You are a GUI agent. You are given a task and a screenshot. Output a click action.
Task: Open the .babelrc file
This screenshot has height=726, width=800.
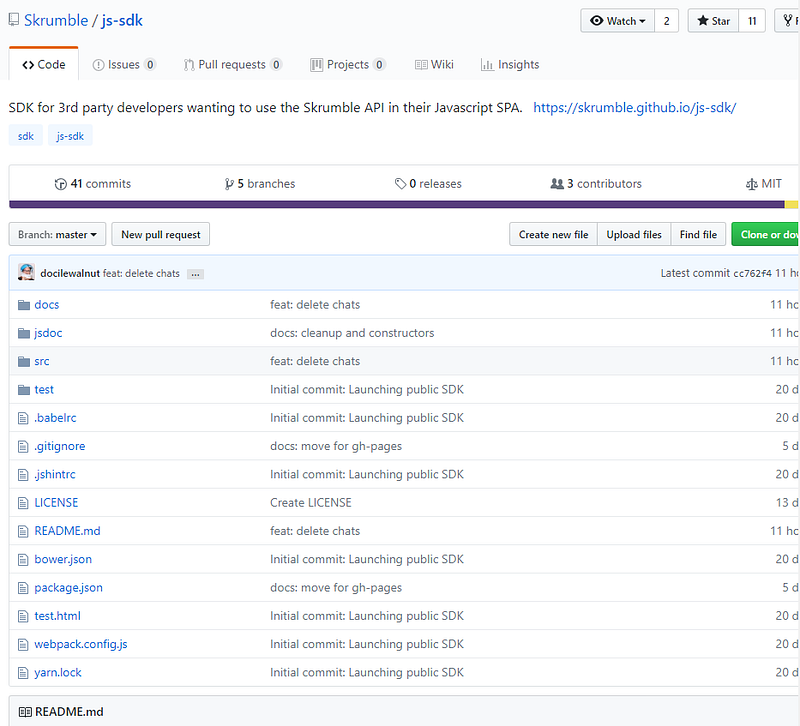click(x=55, y=418)
